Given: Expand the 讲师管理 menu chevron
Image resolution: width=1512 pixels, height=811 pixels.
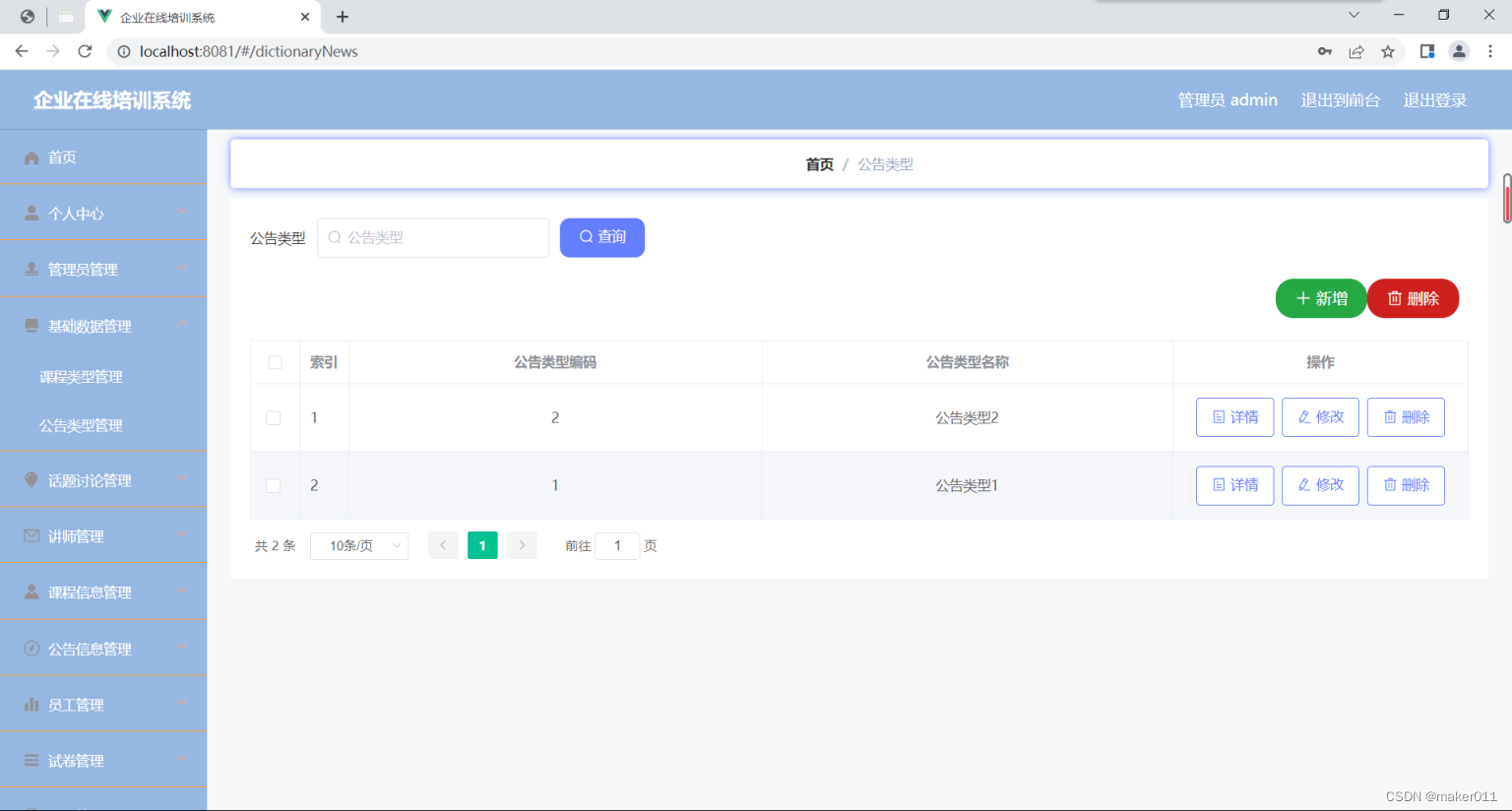Looking at the screenshot, I should 182,534.
